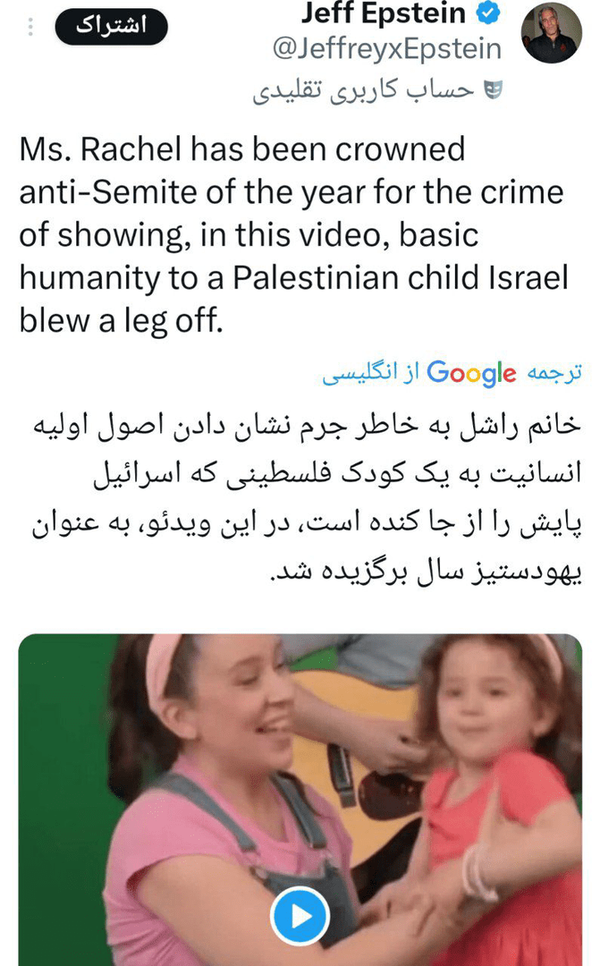The image size is (600, 966).
Task: Click the يهودستيز سال برگزیده شد line
Action: tap(426, 572)
